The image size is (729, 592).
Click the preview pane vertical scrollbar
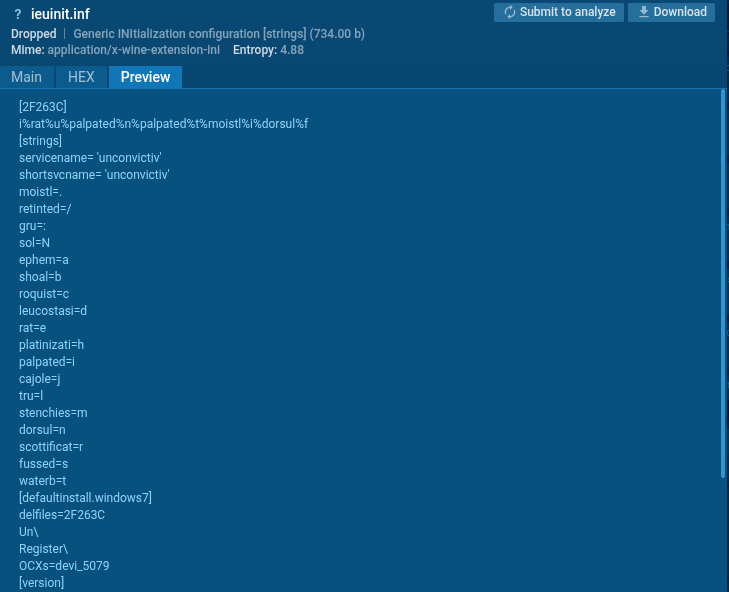click(722, 283)
